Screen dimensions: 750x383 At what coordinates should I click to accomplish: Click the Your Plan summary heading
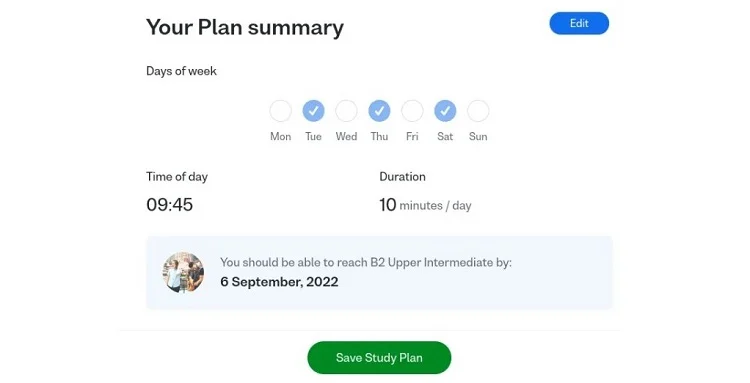tap(245, 27)
